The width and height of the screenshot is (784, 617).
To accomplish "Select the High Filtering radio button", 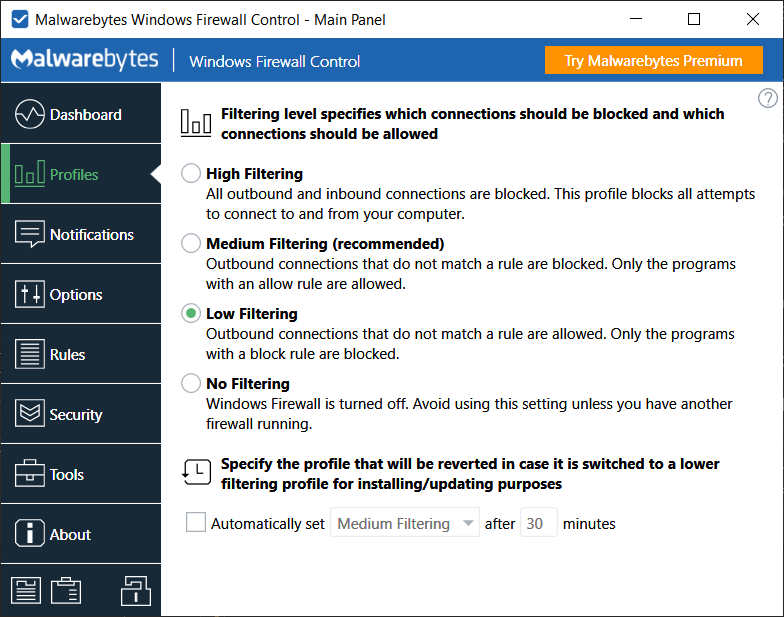I will [x=191, y=174].
